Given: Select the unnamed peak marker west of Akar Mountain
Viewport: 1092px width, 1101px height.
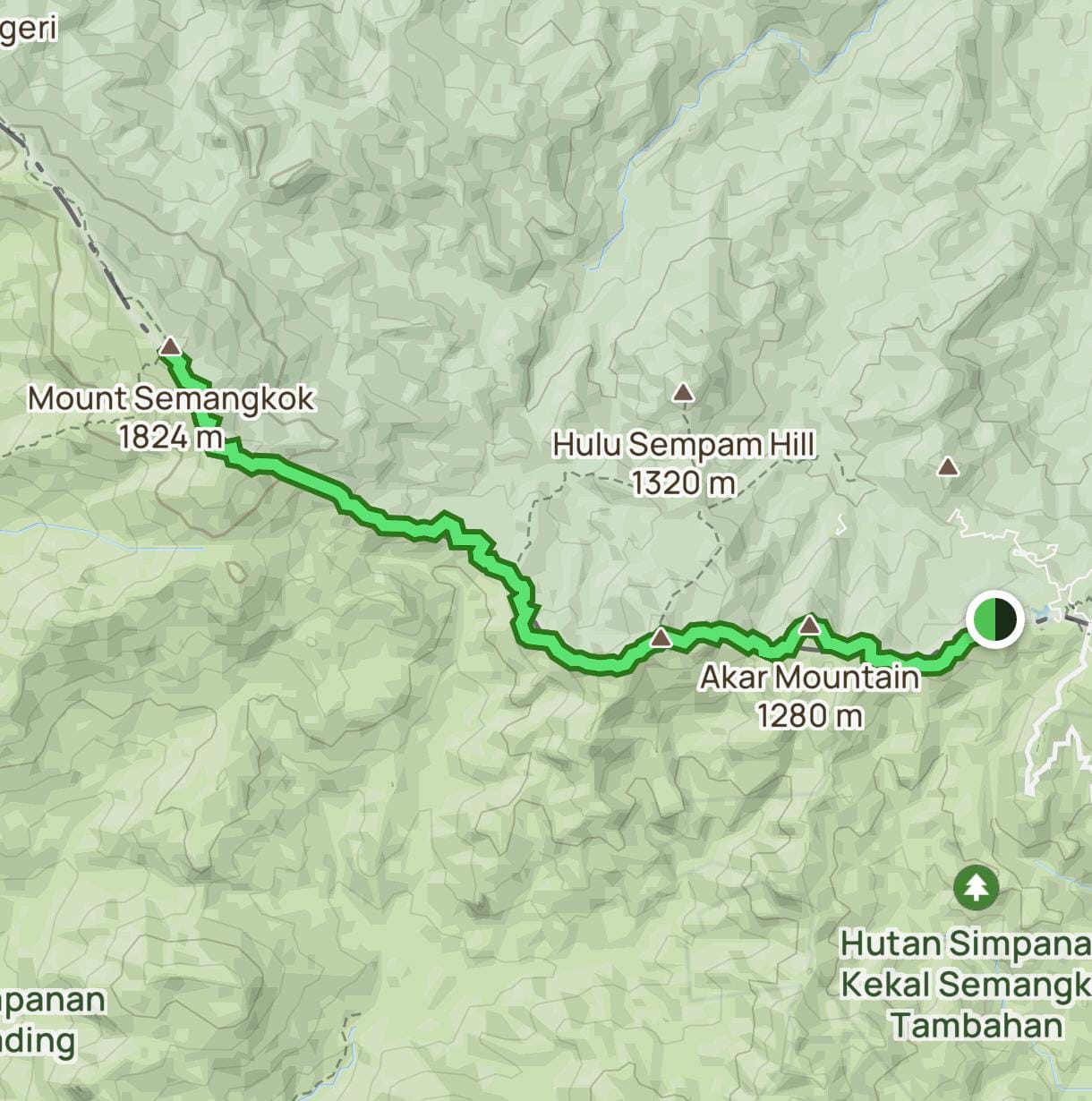Looking at the screenshot, I should click(x=661, y=637).
